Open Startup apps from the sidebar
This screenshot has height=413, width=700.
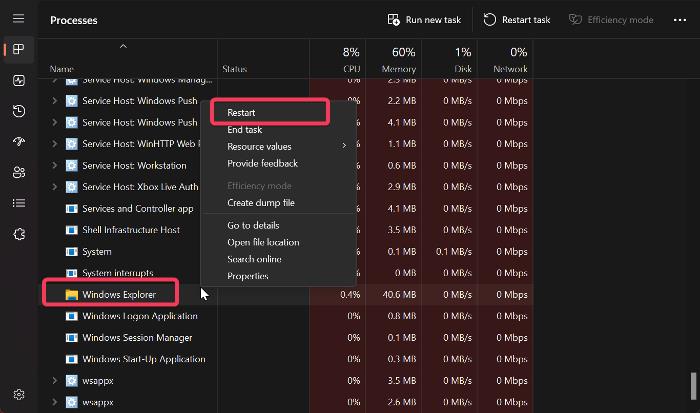tap(19, 142)
